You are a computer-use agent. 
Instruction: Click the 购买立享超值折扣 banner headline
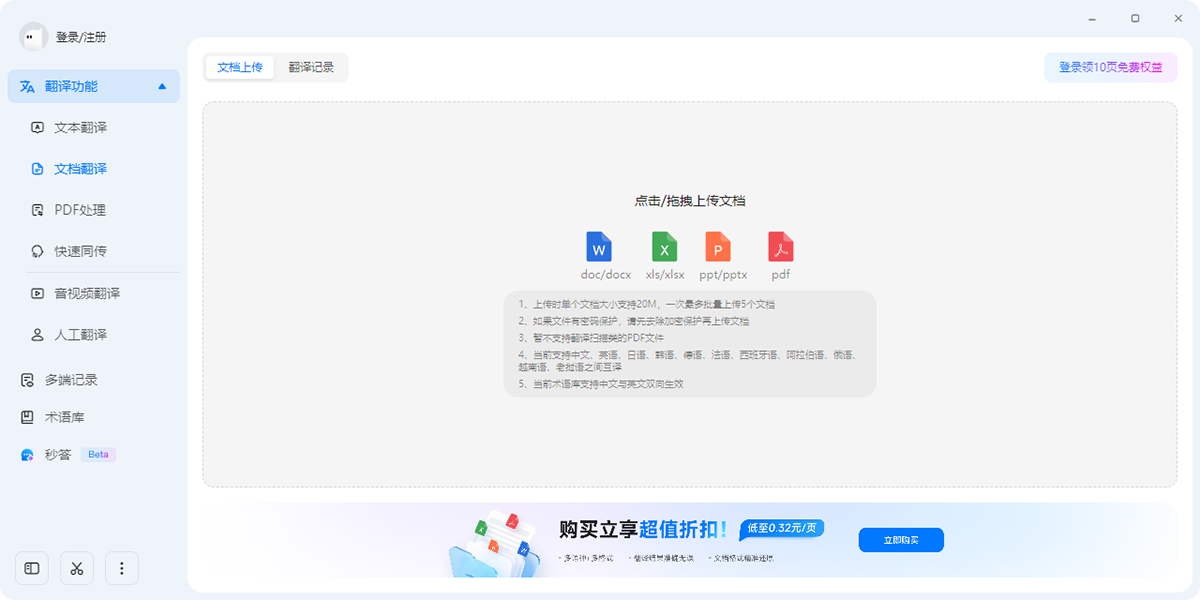[x=643, y=530]
